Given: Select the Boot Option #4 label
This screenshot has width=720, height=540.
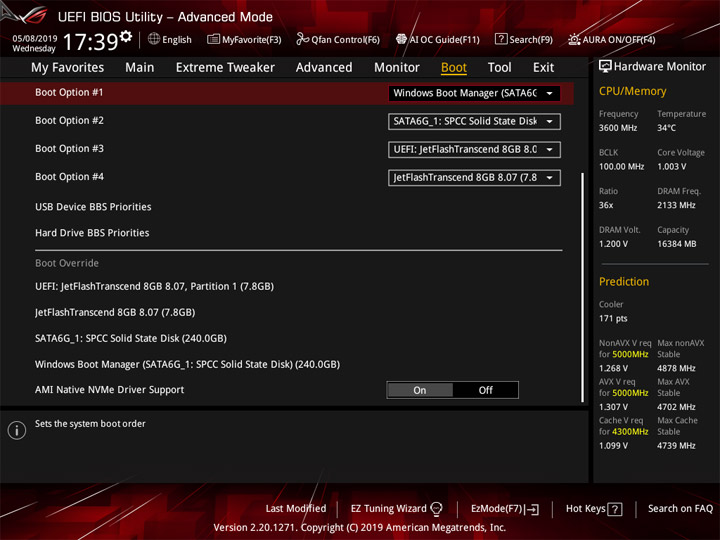Looking at the screenshot, I should 69,177.
